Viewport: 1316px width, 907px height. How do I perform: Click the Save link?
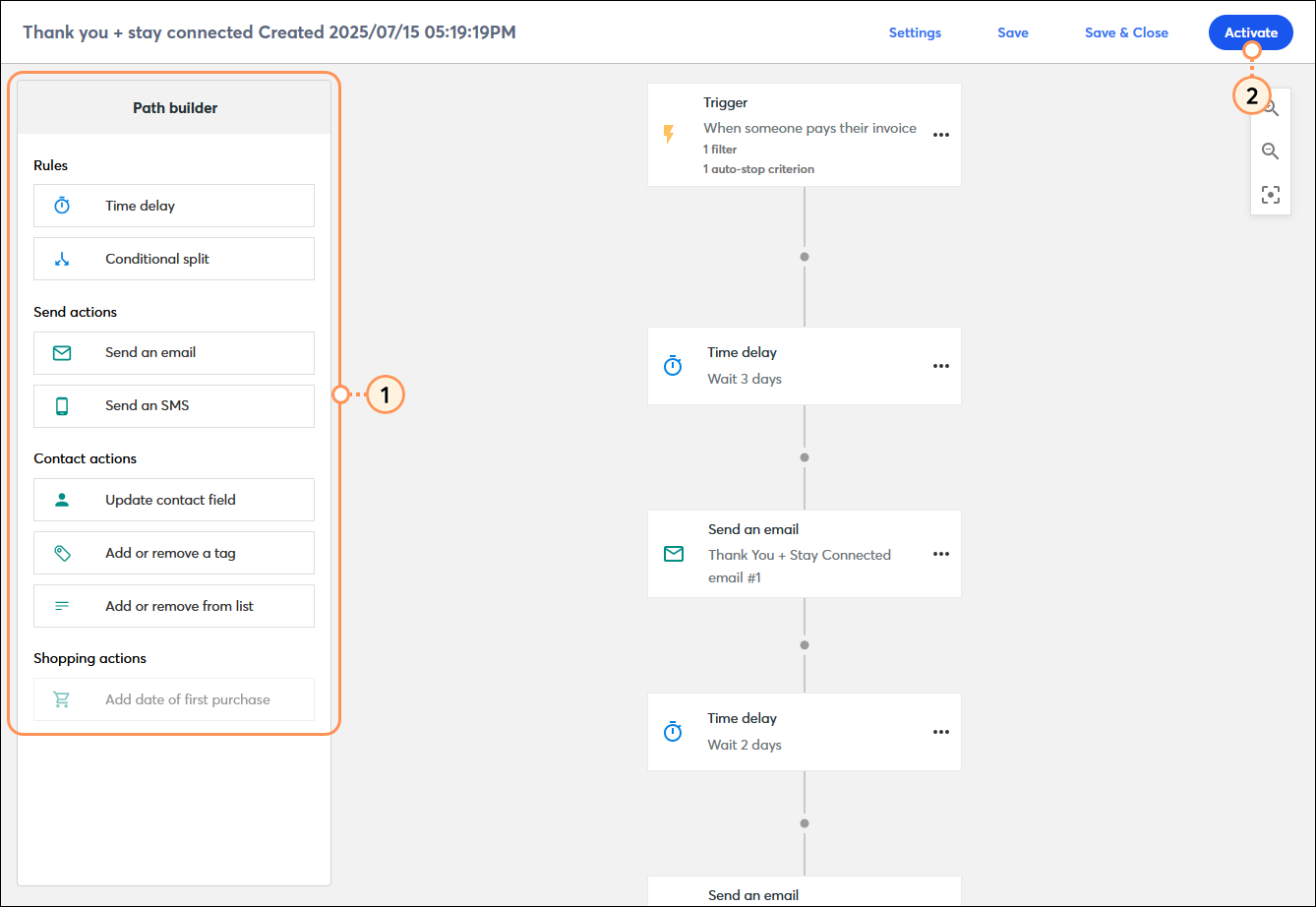pyautogui.click(x=1013, y=32)
